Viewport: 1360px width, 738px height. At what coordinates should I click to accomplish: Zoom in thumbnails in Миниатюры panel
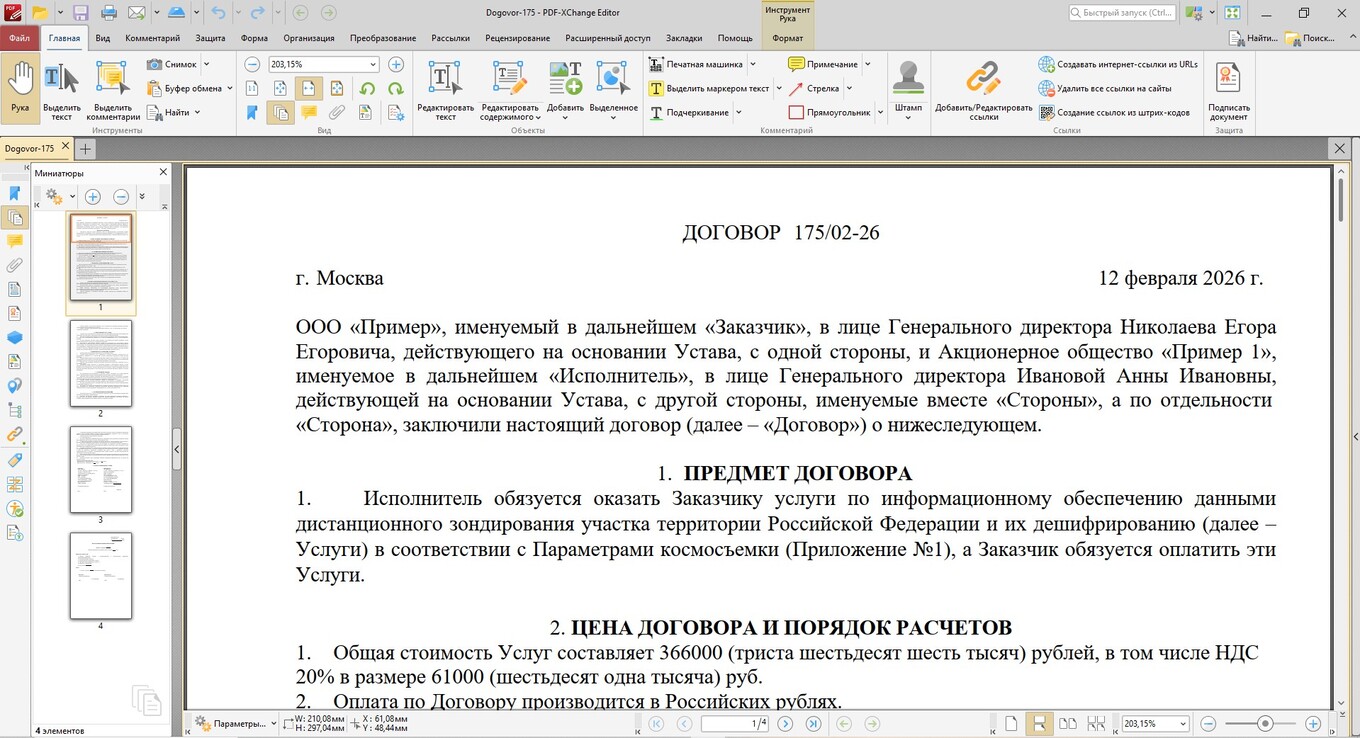click(92, 197)
